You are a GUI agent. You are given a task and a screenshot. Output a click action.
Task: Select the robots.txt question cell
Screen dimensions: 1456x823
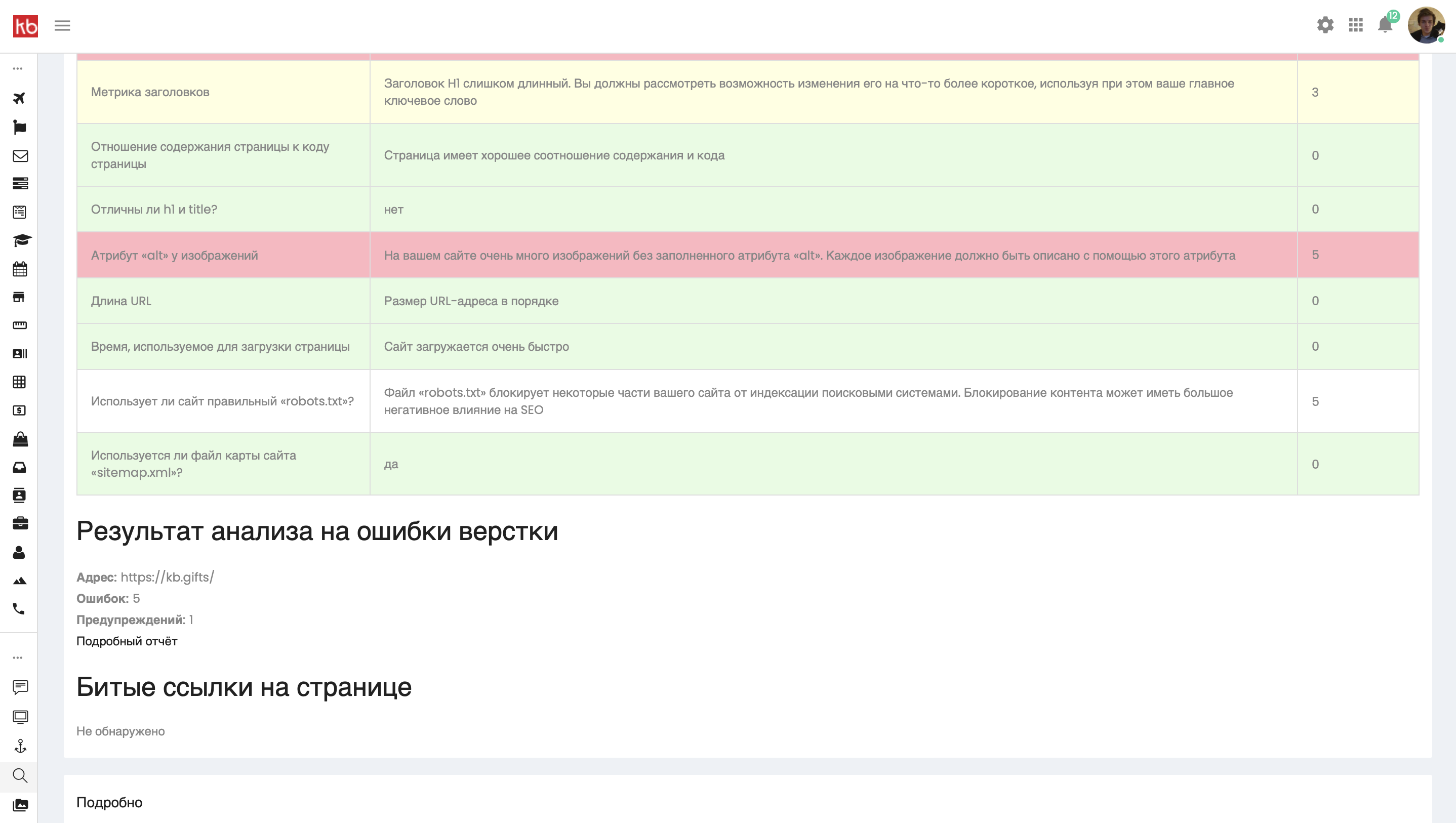[223, 401]
